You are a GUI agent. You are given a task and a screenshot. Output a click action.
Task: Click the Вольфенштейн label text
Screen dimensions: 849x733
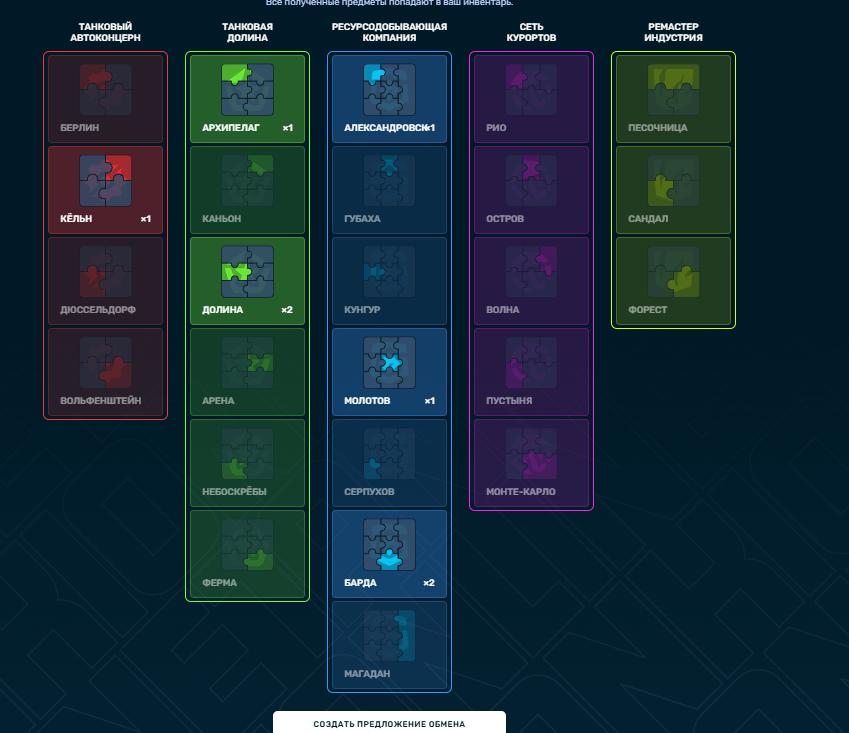101,401
